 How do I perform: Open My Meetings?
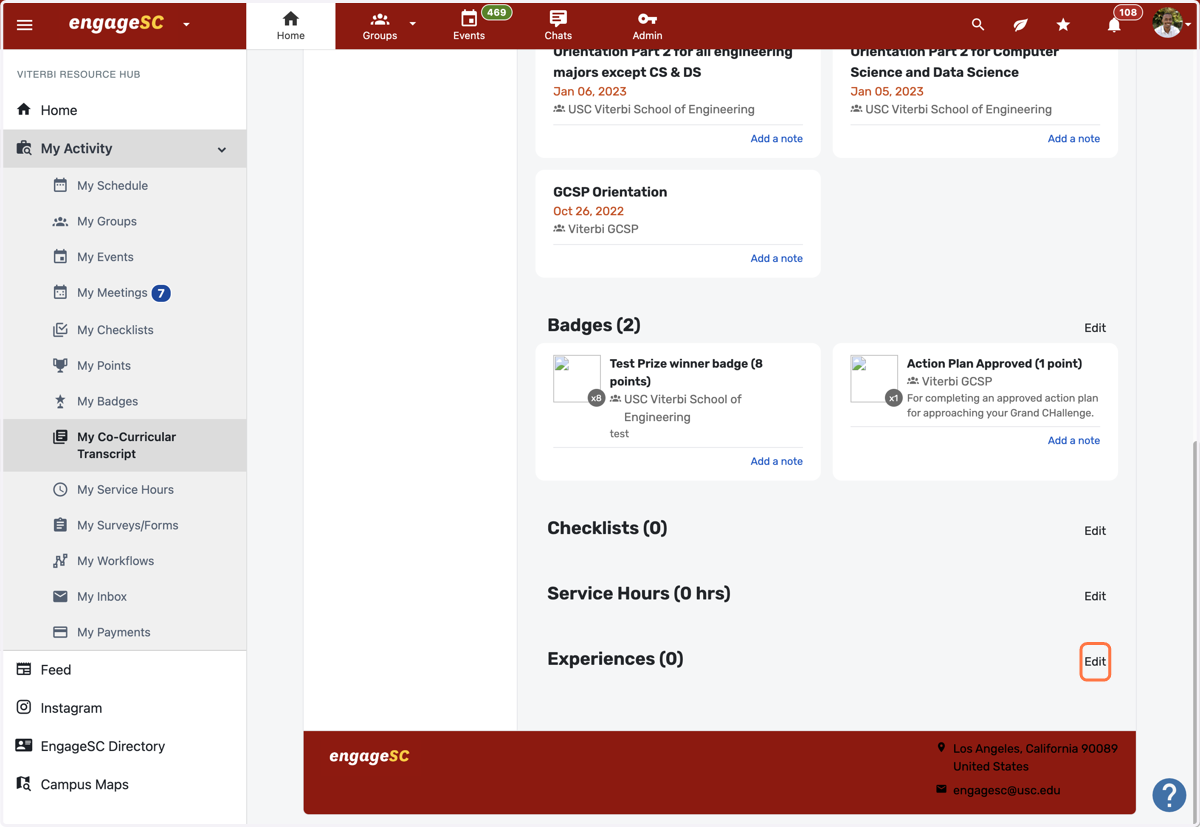pos(112,293)
